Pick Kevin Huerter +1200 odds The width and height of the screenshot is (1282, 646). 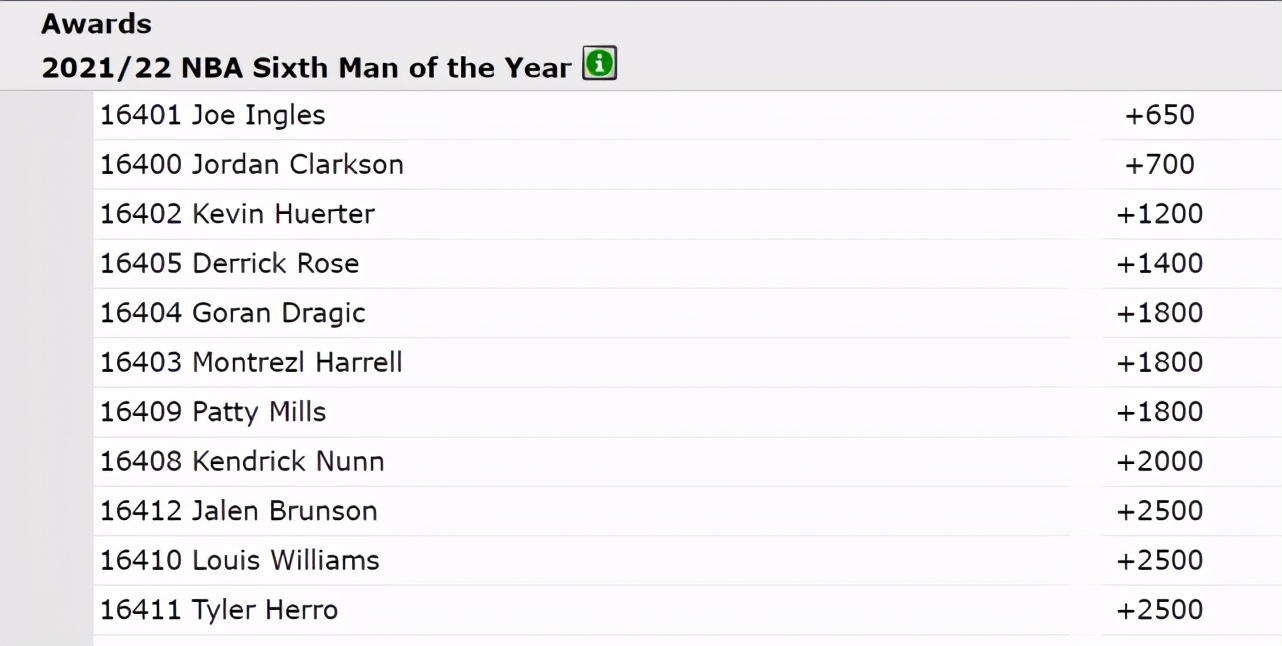click(1160, 214)
